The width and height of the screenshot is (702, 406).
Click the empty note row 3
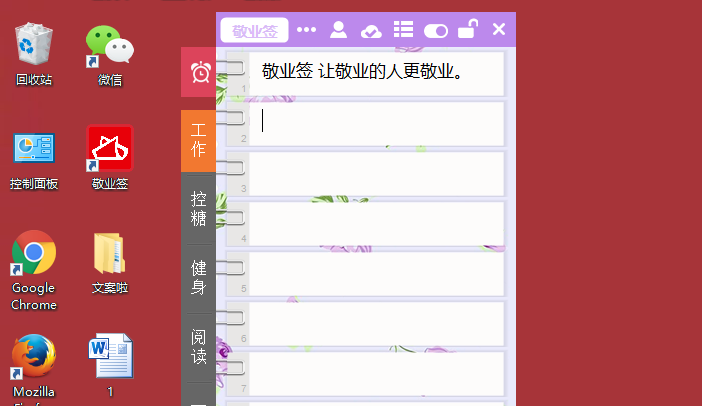(x=377, y=174)
